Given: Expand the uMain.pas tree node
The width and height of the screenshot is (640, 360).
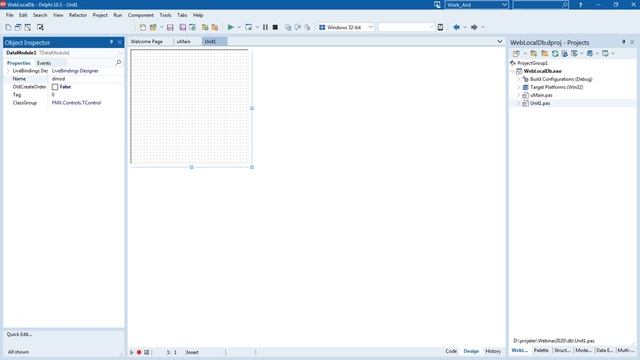Looking at the screenshot, I should click(519, 95).
